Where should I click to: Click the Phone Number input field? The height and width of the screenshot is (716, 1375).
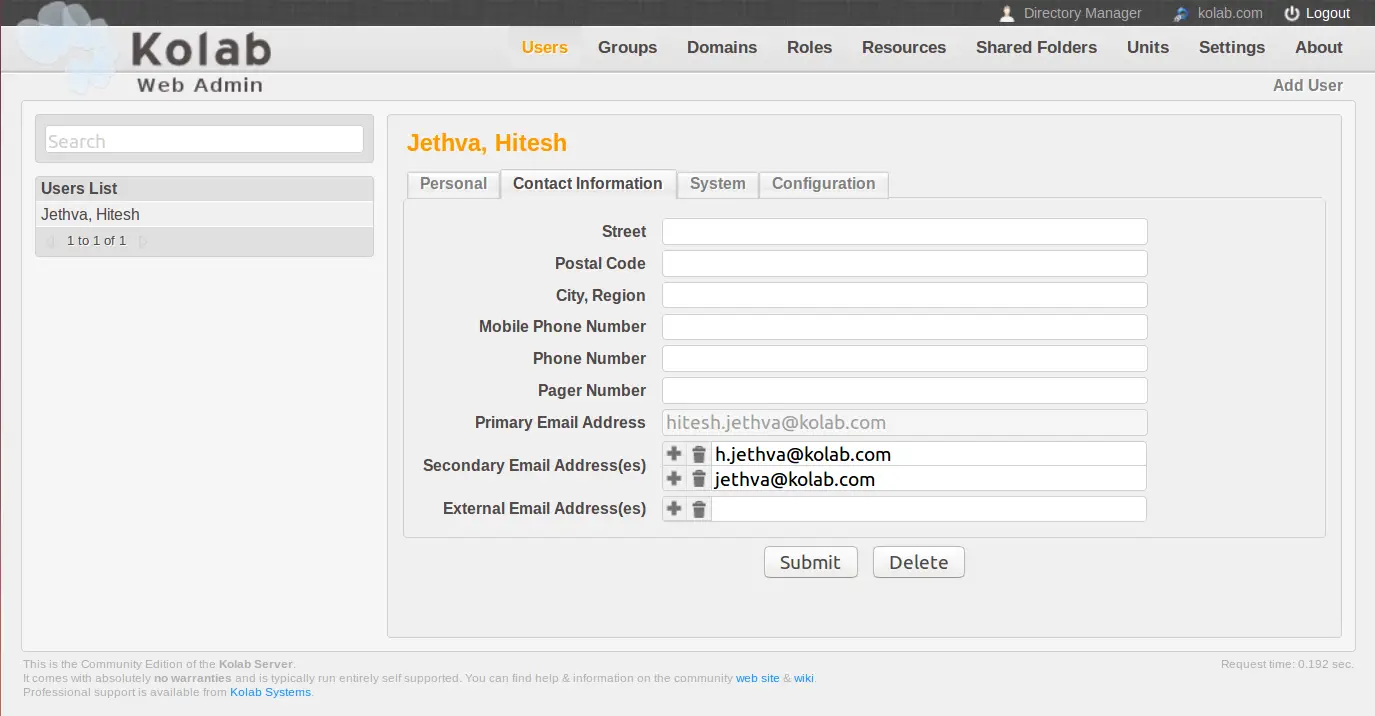click(x=904, y=359)
